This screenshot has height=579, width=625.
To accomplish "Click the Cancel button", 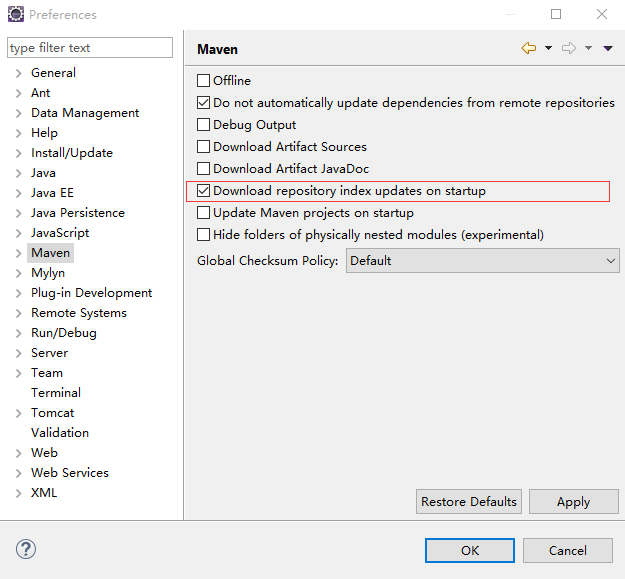I will 568,550.
